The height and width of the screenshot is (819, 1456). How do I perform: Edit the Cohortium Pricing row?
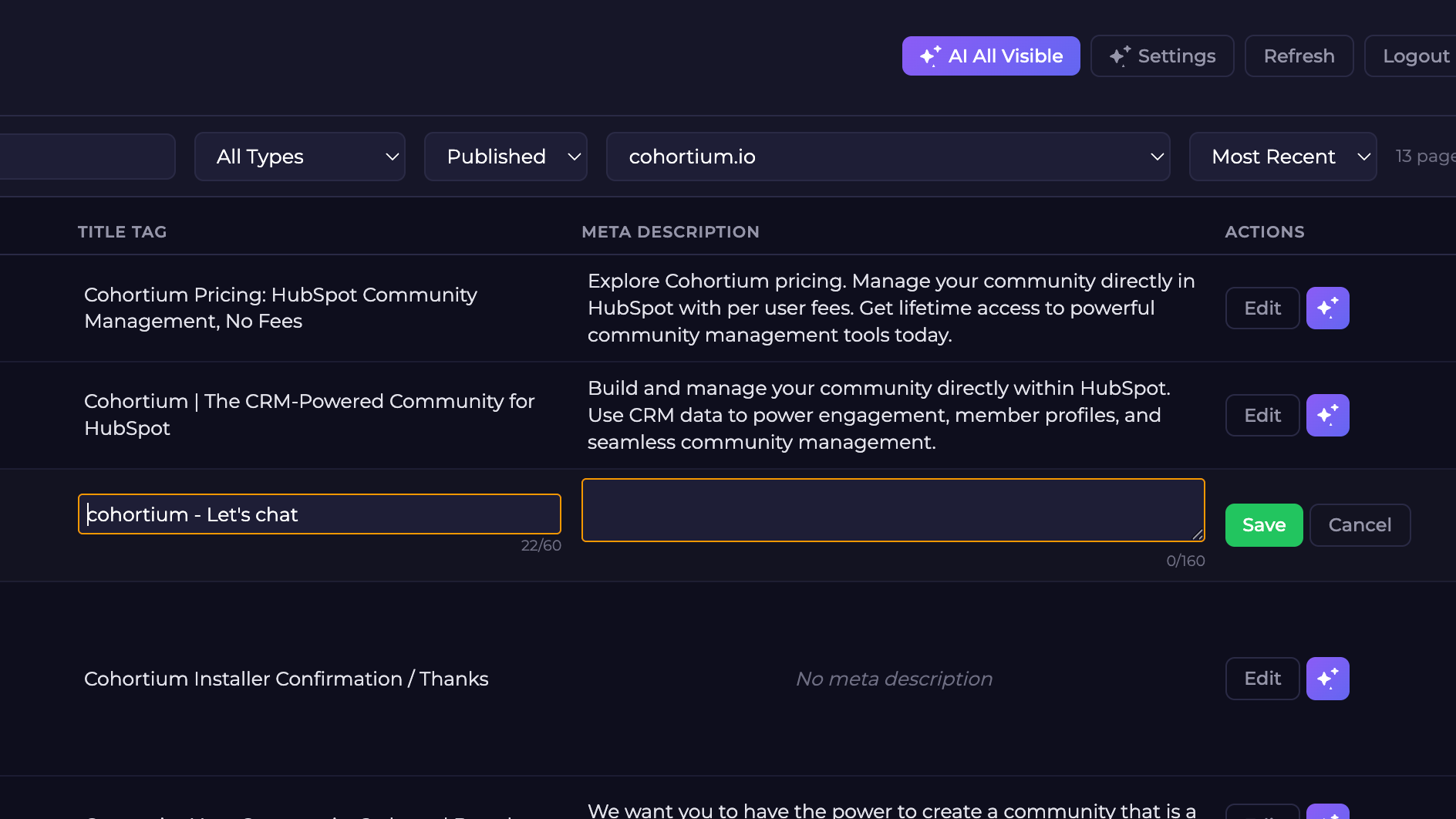[1262, 308]
